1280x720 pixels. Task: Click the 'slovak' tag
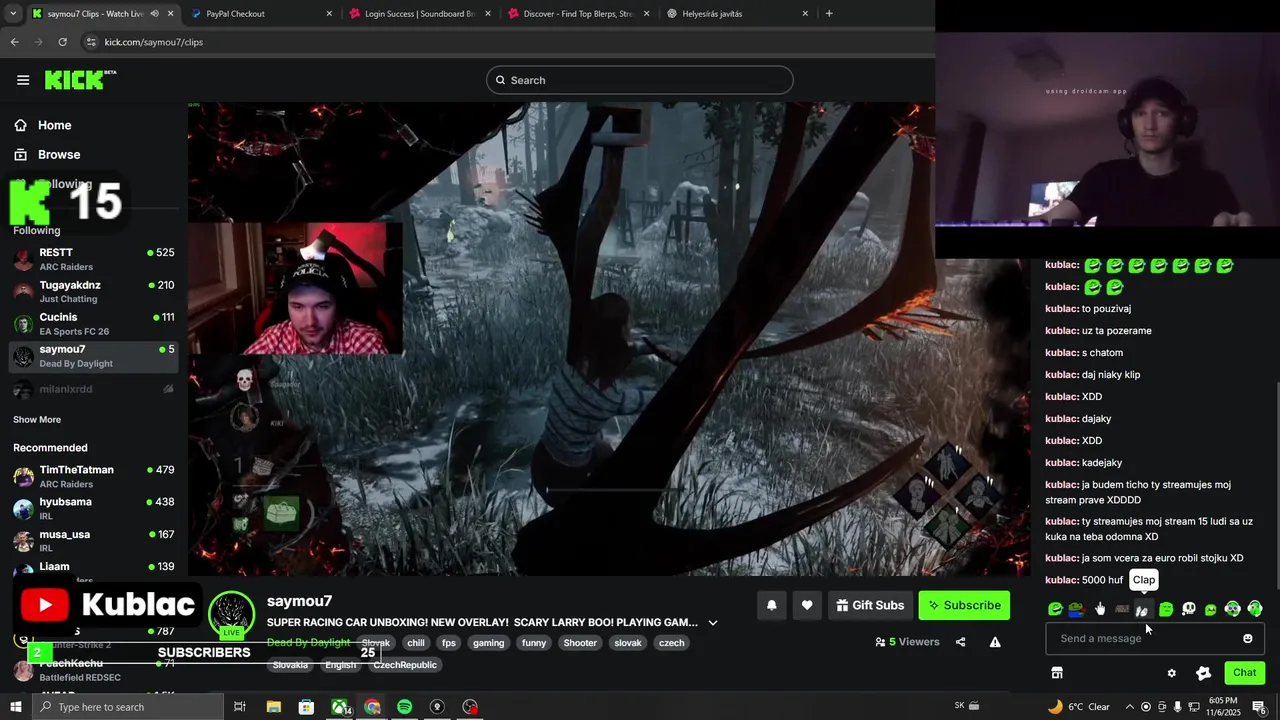point(628,643)
